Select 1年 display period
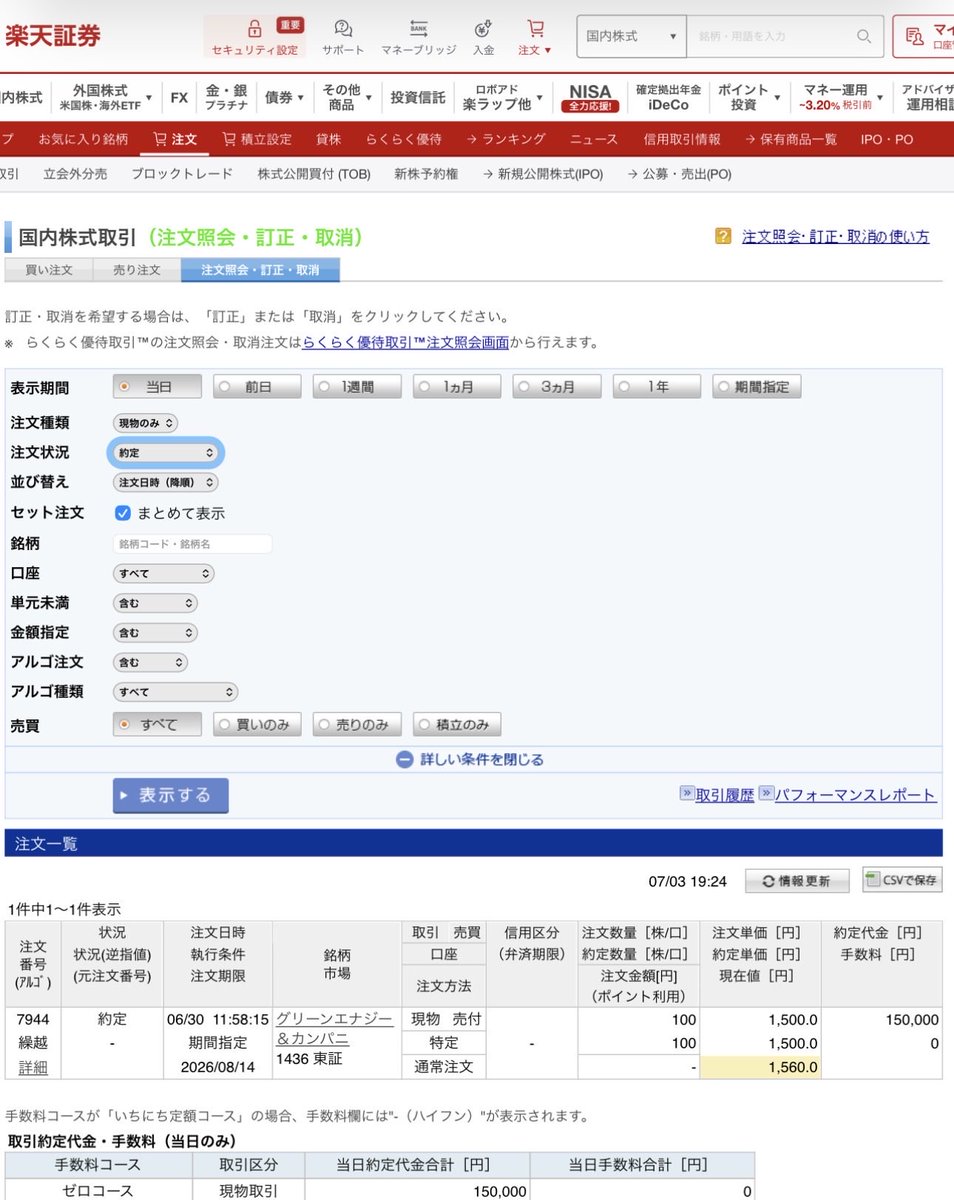954x1200 pixels. point(657,387)
